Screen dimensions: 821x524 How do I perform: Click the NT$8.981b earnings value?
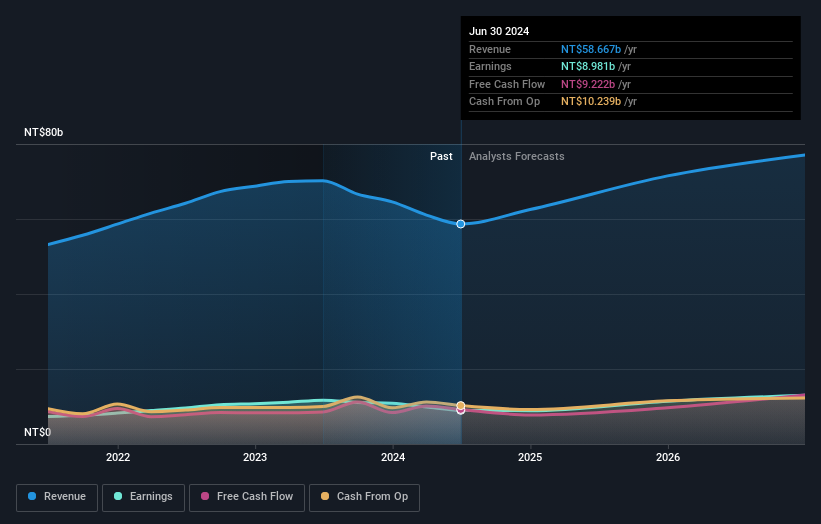click(588, 66)
